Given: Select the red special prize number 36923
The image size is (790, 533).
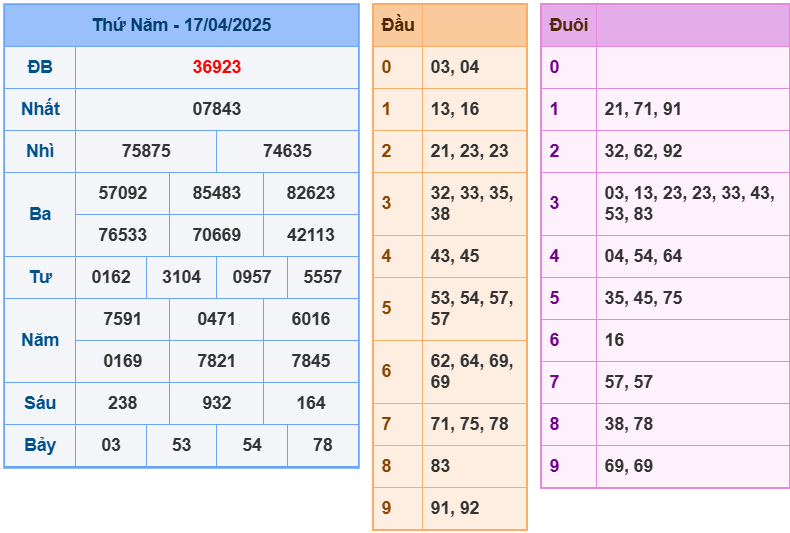Looking at the screenshot, I should pos(217,67).
